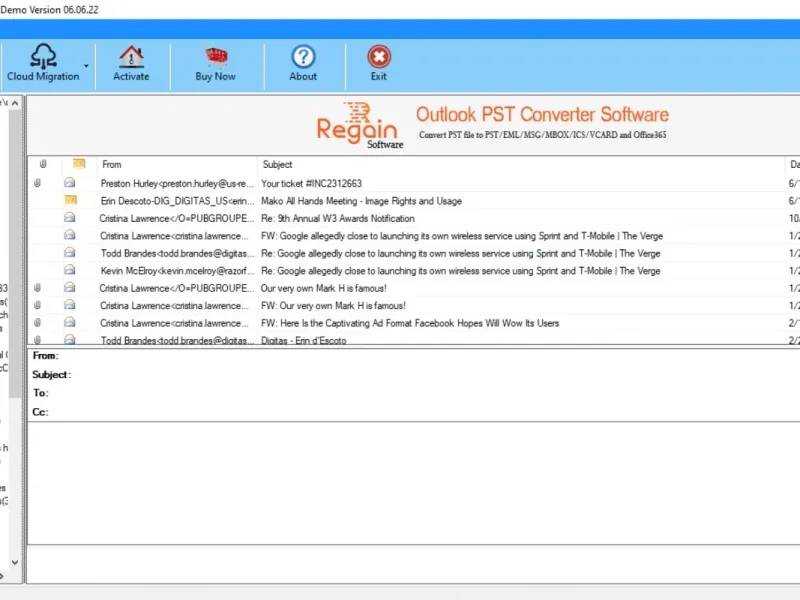Image resolution: width=800 pixels, height=600 pixels.
Task: Click the folder panel vertical scrollbar thumb
Action: 15,255
